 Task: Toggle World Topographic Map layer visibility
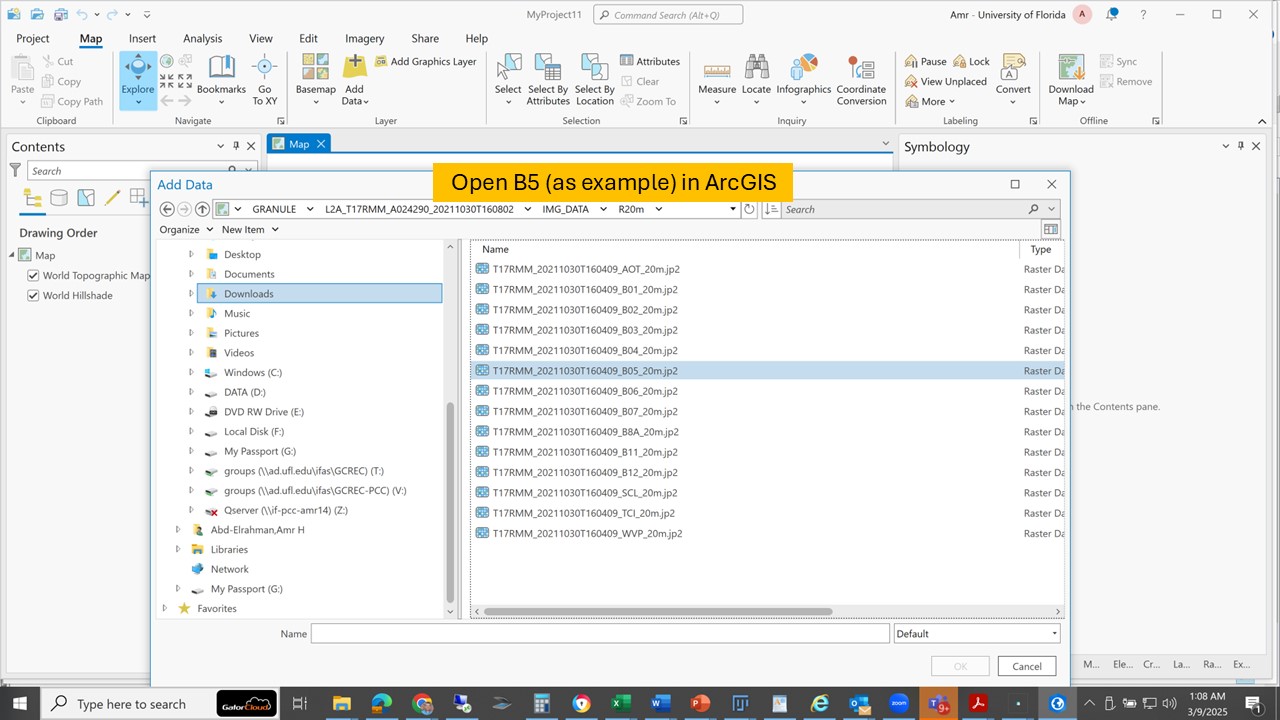pos(33,275)
